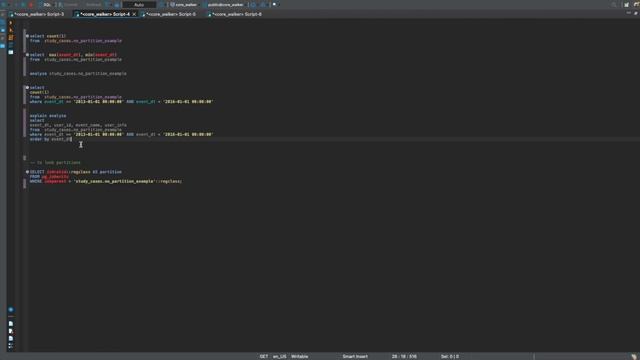
Task: Click the Writable status indicator
Action: [300, 356]
